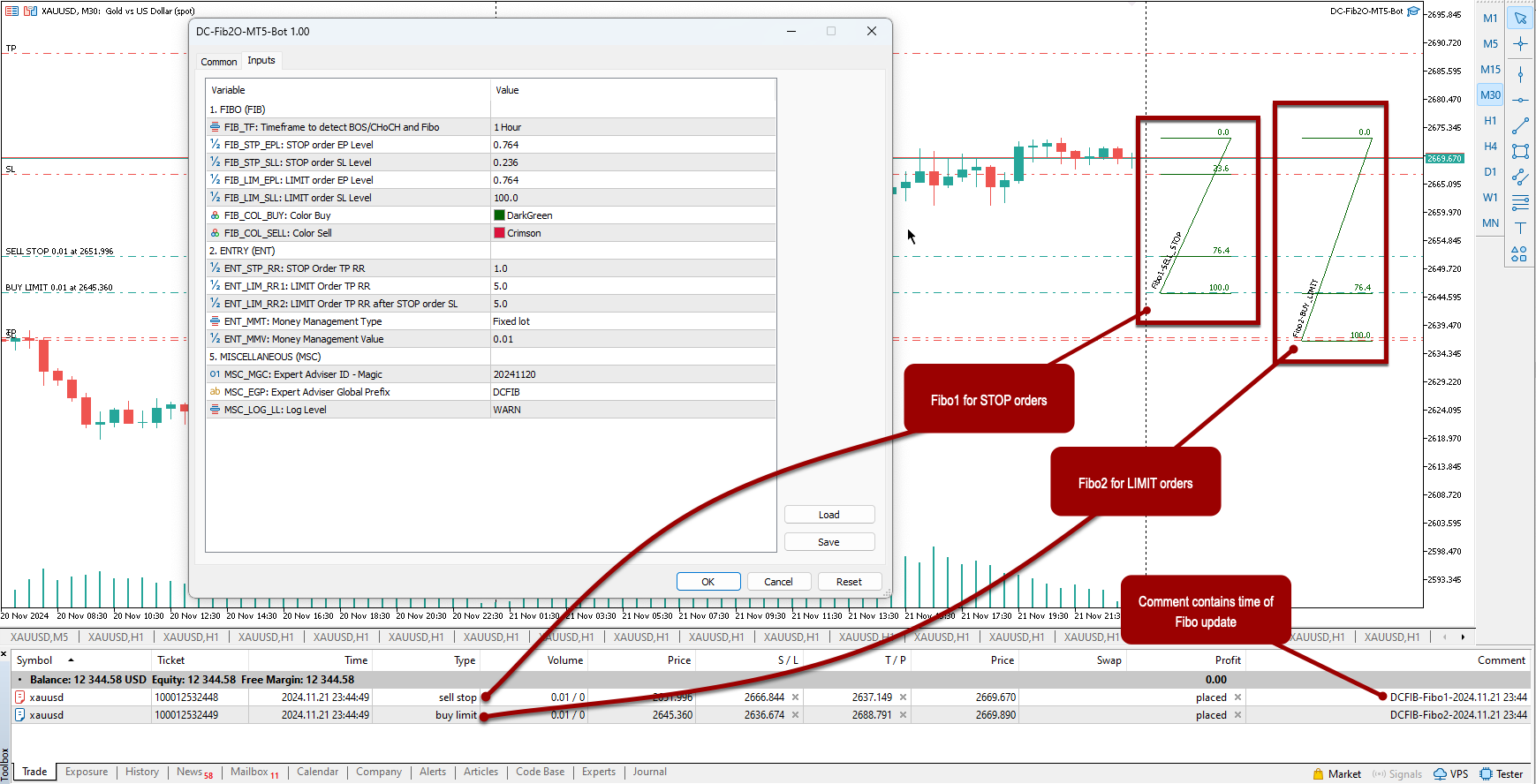This screenshot has height=784, width=1536.
Task: Select the crosshair tool
Action: (x=1520, y=43)
